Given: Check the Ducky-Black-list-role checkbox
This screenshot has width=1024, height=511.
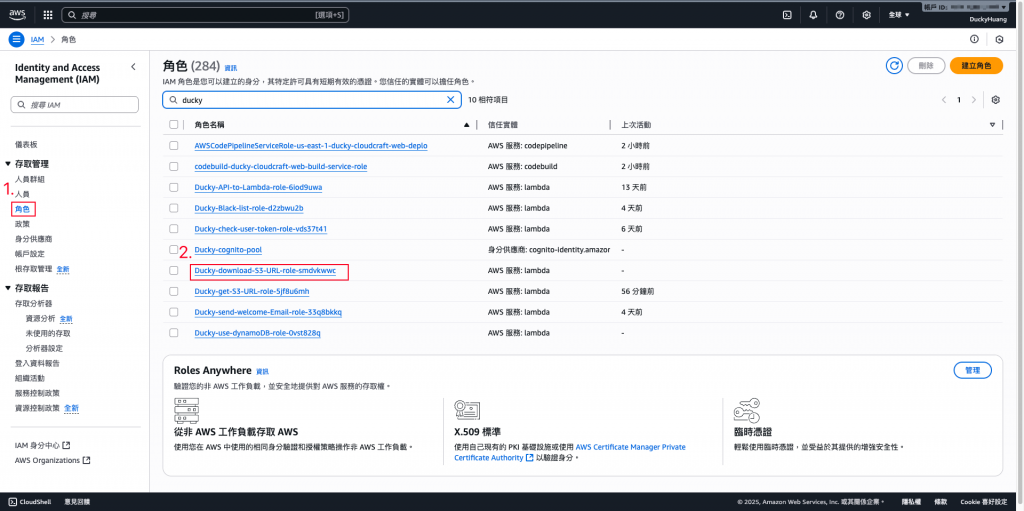Looking at the screenshot, I should tap(174, 208).
